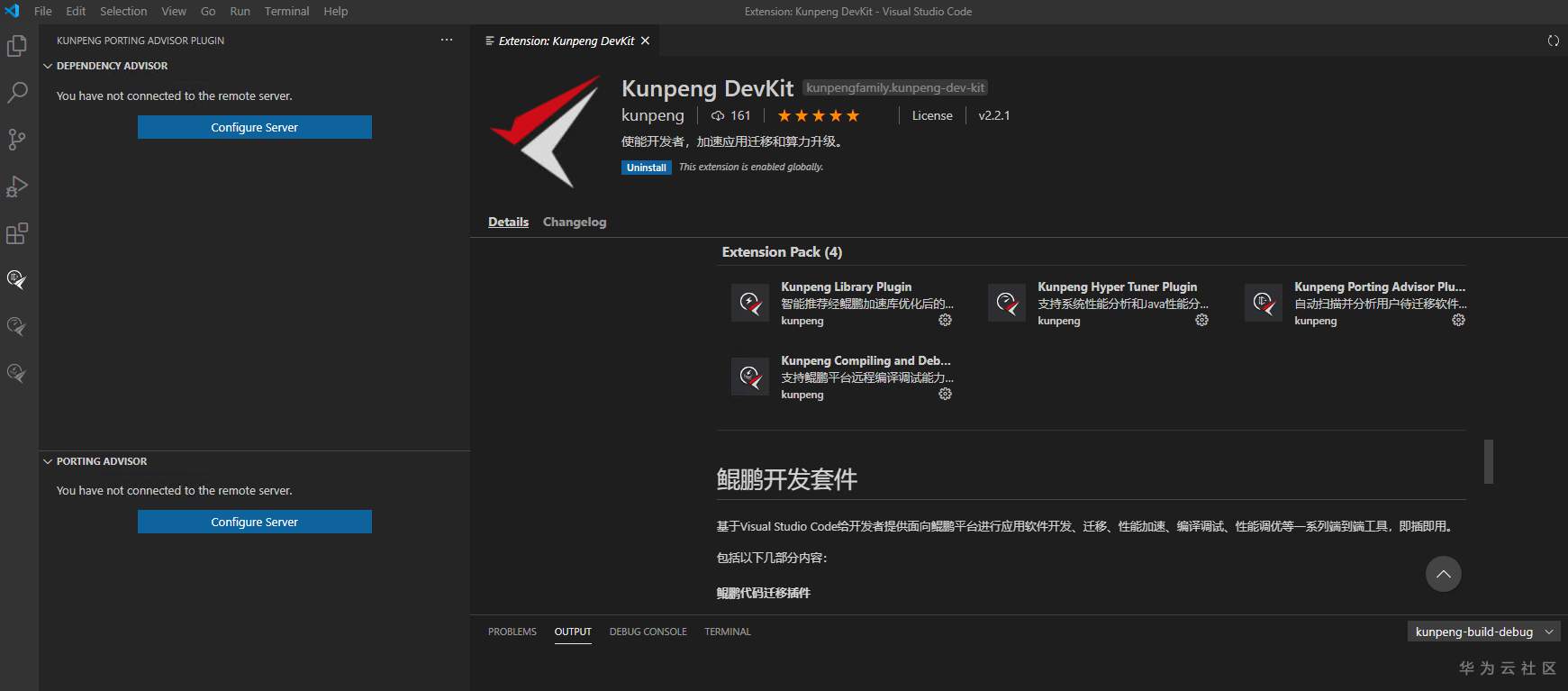Open the Kunpeng Hyper Tuner Plugin gear menu

pos(1201,320)
